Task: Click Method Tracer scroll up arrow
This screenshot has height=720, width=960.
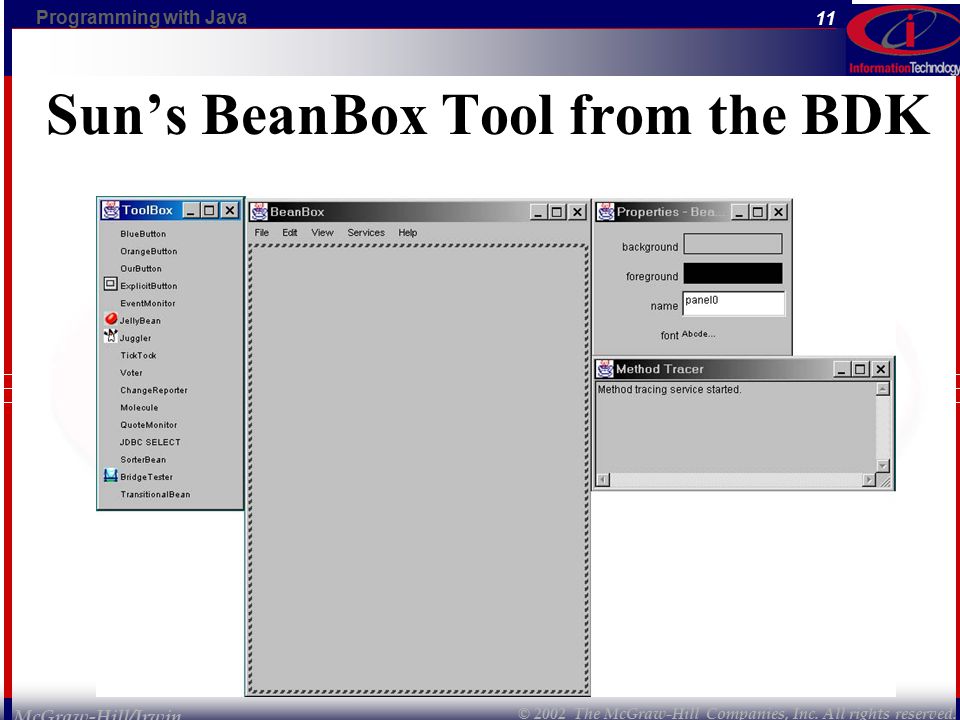Action: pos(882,389)
